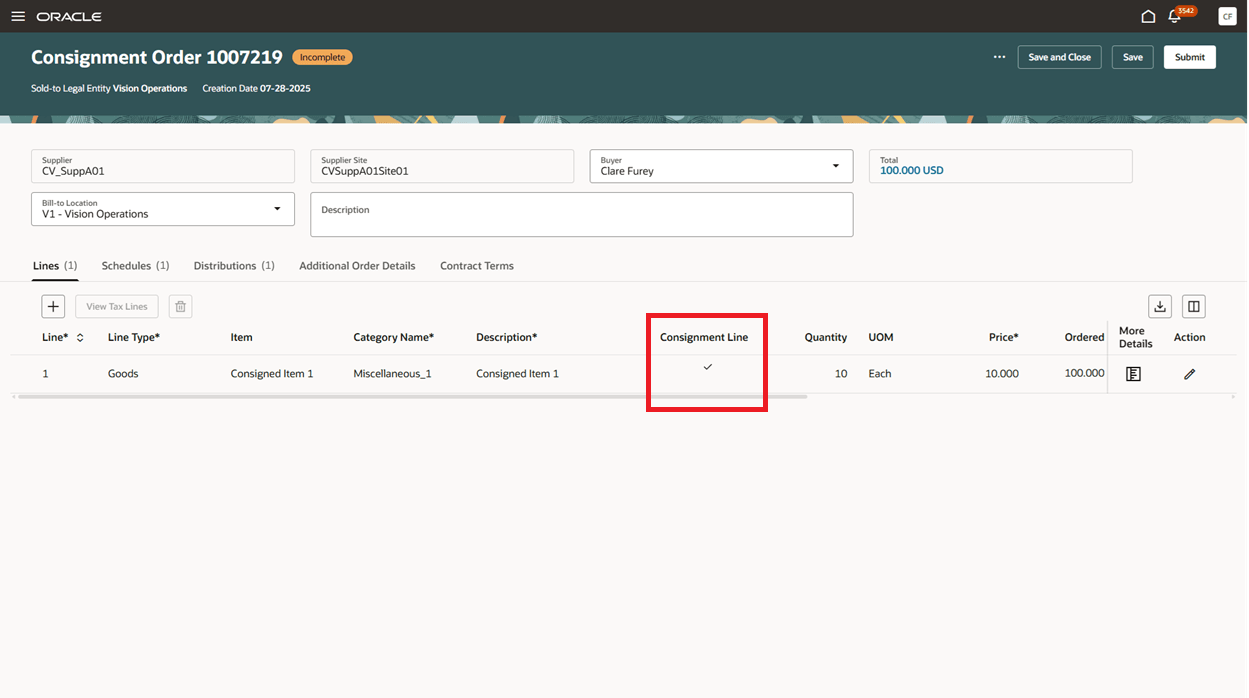Click the price value 10.000
1249x698 pixels.
(x=1002, y=374)
